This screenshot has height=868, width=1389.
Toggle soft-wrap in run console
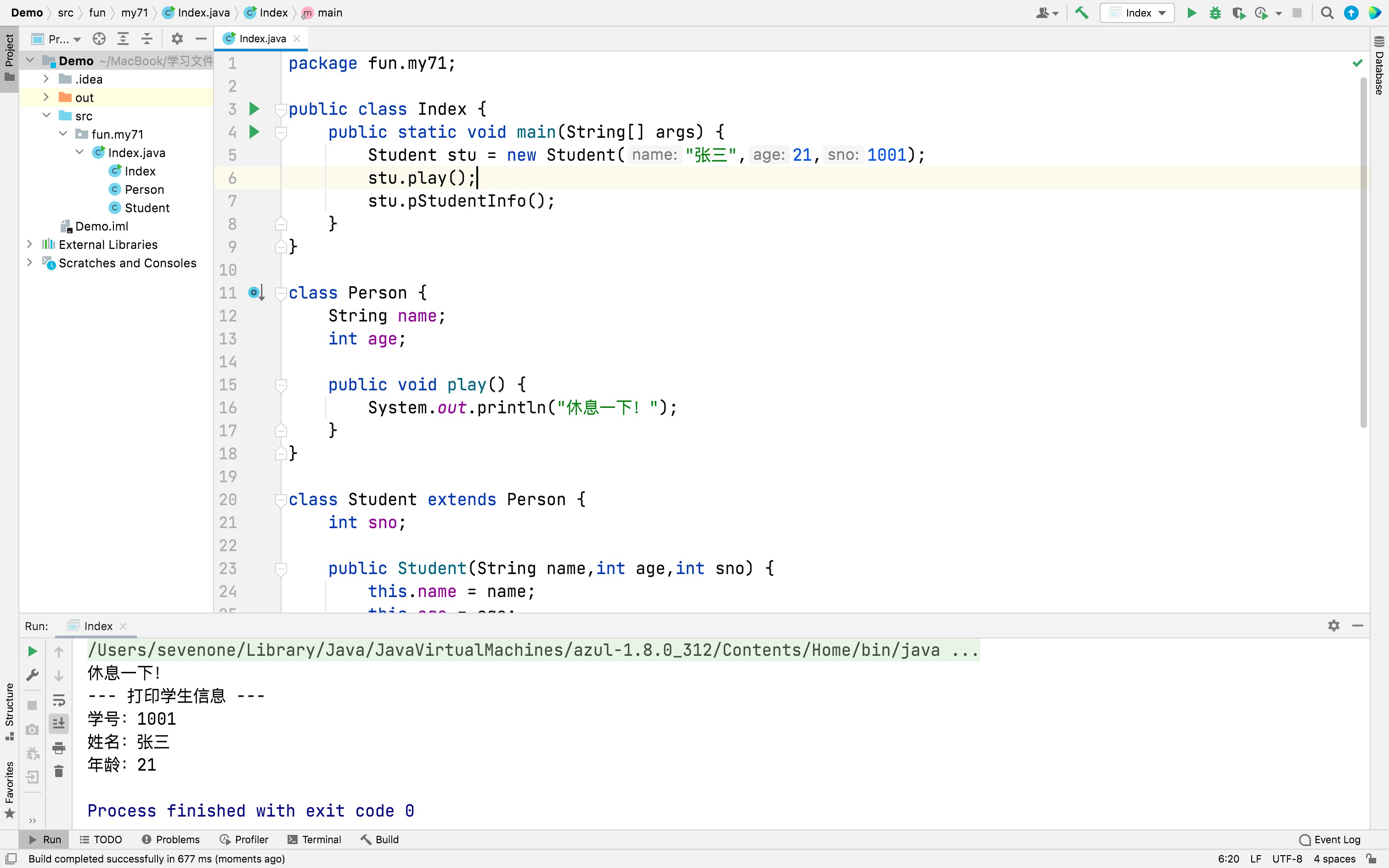[x=58, y=700]
